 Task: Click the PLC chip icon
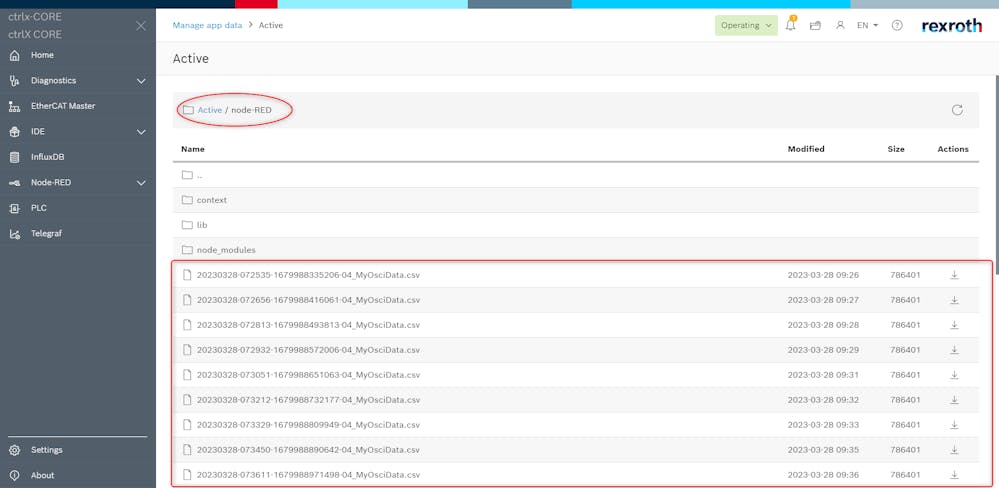point(15,208)
